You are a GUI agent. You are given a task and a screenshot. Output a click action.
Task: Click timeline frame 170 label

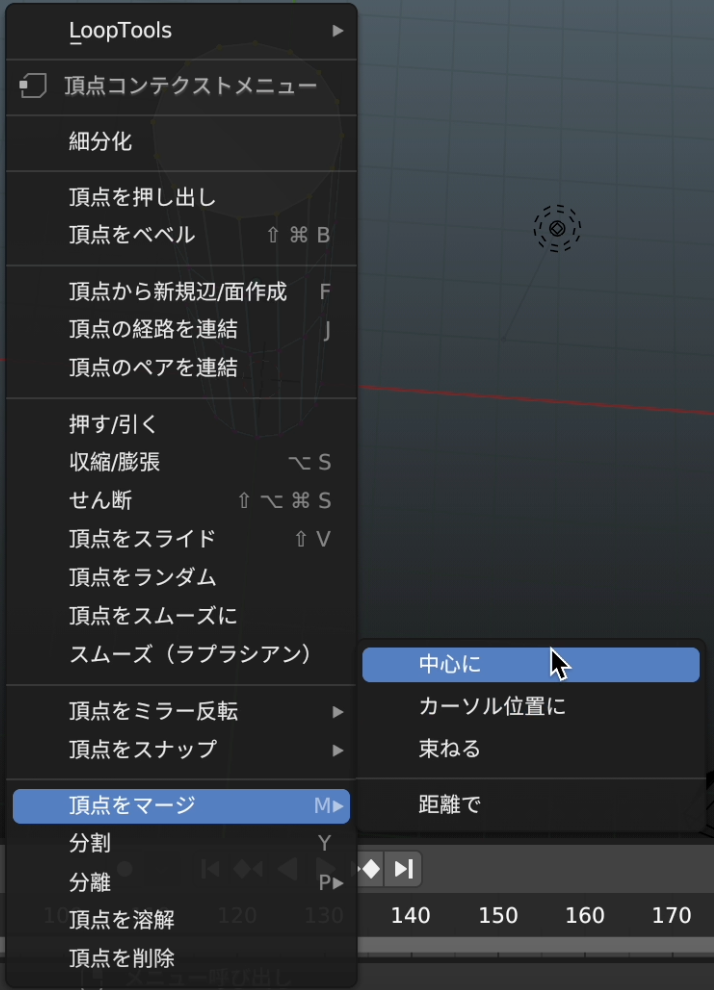click(x=671, y=915)
